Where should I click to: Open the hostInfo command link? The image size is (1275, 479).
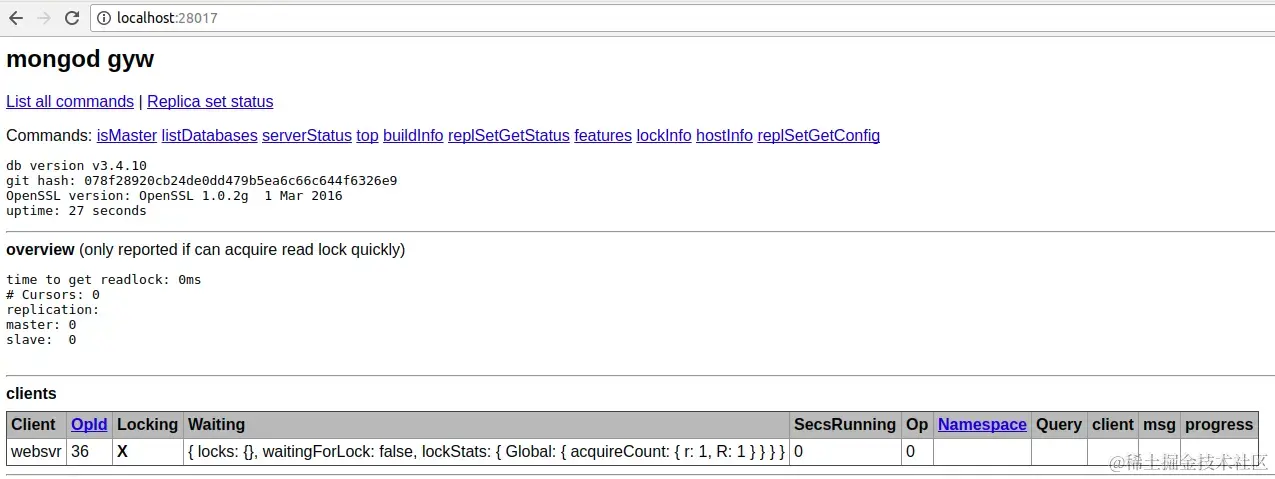click(725, 136)
